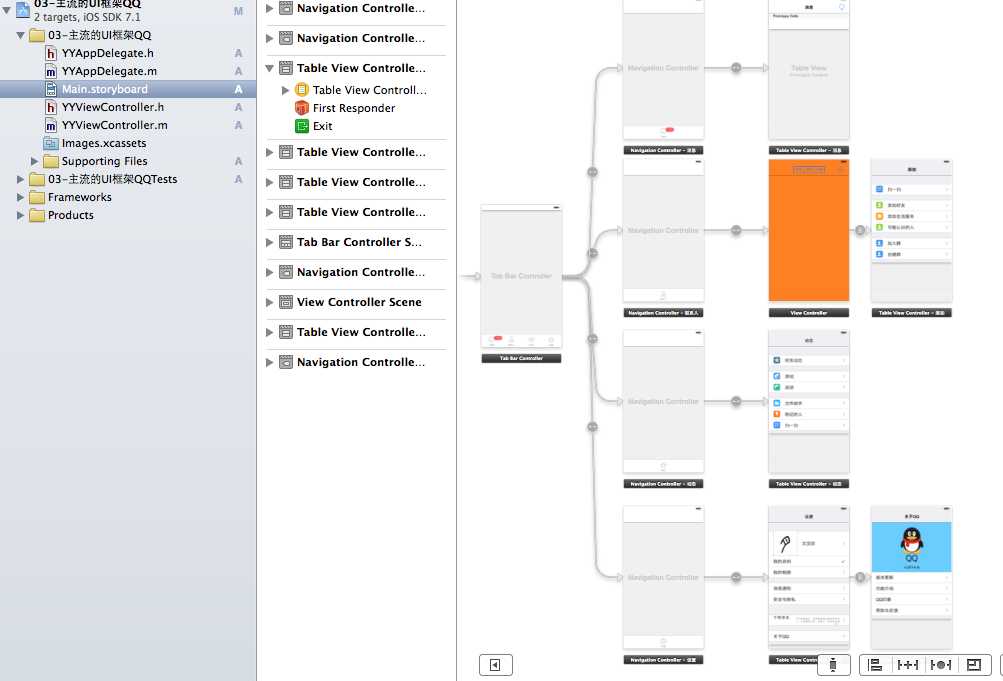Screen dimensions: 1003x681
Task: Select Main.storyboard in the navigator
Action: (x=104, y=89)
